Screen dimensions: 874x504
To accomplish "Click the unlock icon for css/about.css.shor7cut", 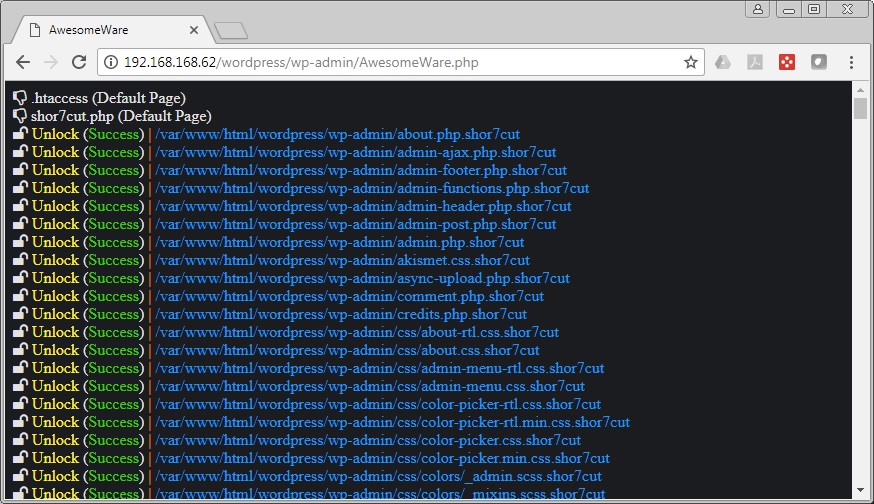I will tap(21, 349).
